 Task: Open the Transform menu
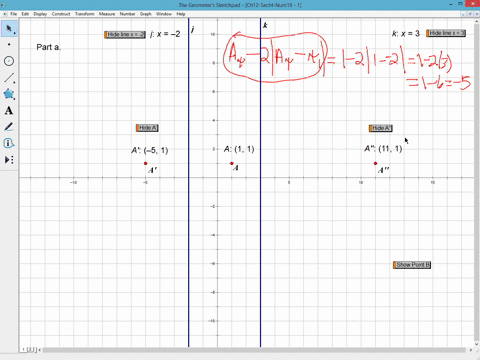(85, 14)
